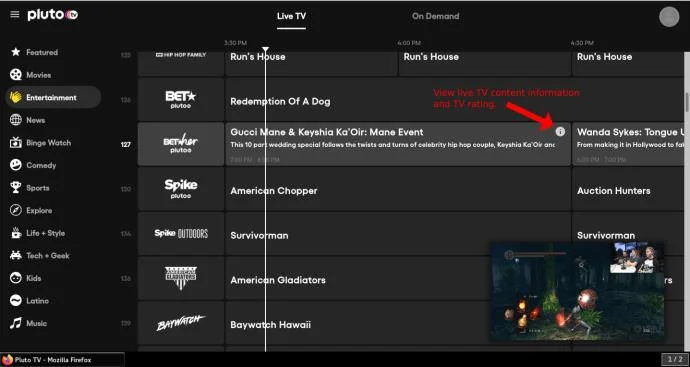Select the Binge Watch category label
This screenshot has height=367, width=690.
tap(48, 143)
